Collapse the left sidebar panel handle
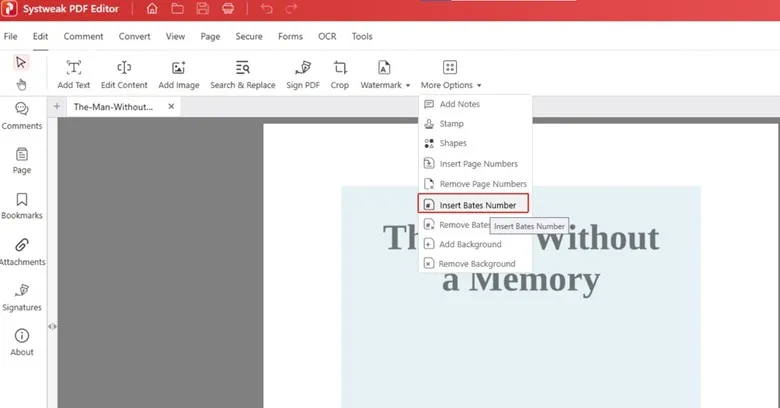The width and height of the screenshot is (780, 408). 52,326
